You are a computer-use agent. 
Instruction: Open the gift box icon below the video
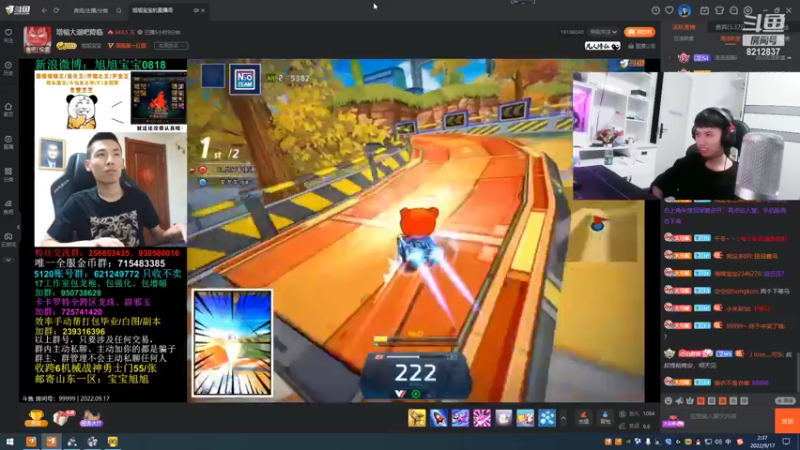click(64, 418)
